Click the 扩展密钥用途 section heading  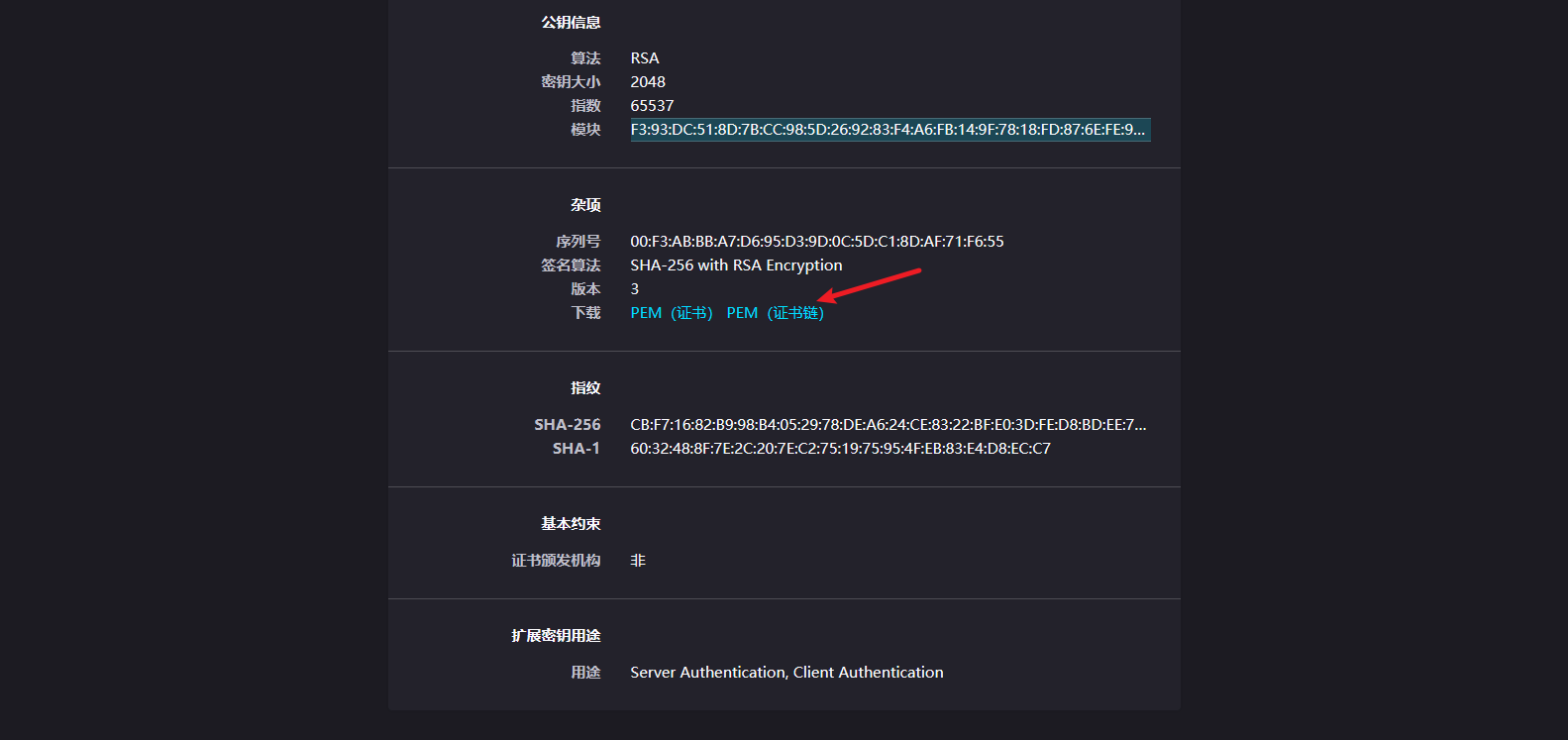pyautogui.click(x=556, y=636)
